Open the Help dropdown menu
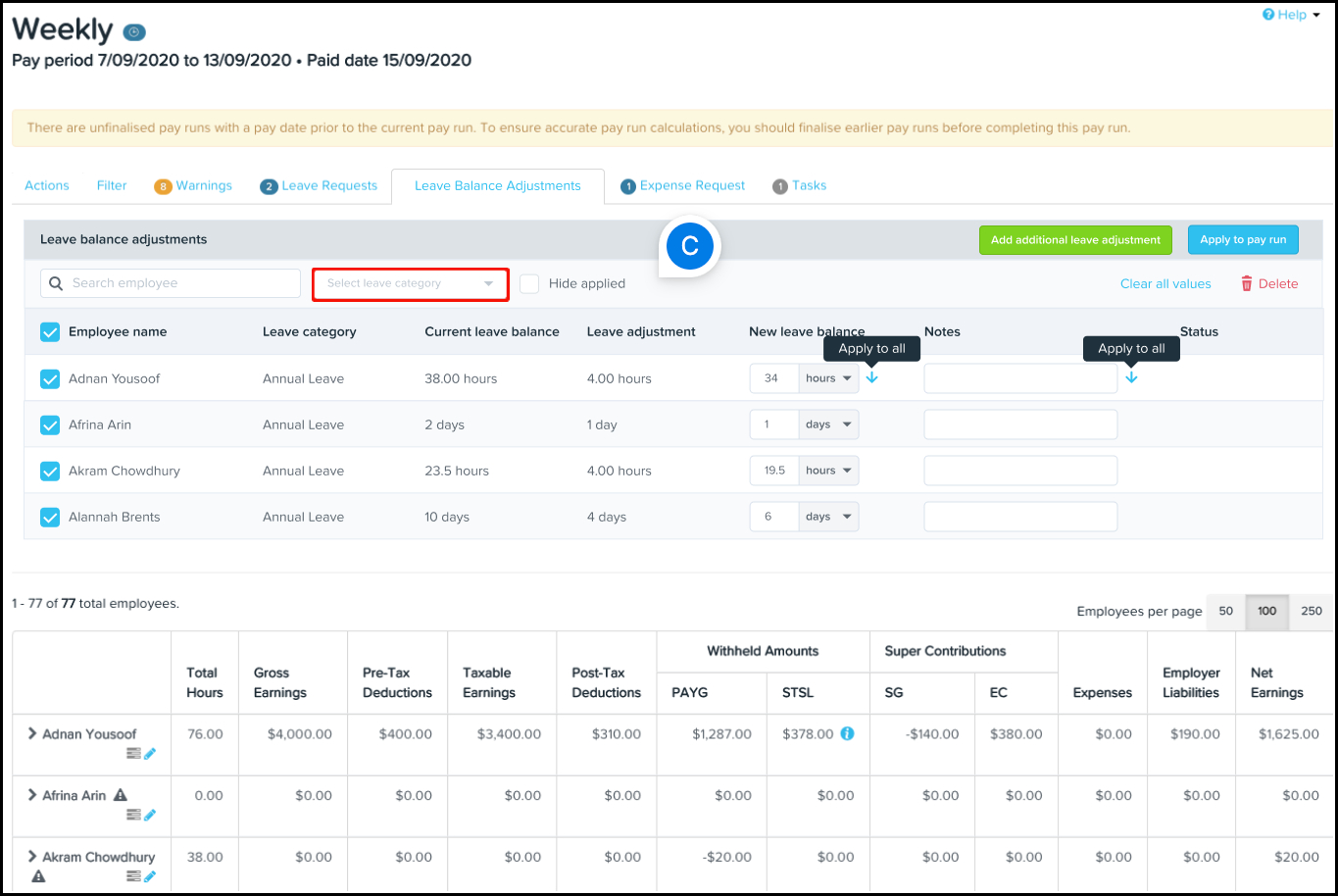The image size is (1338, 896). tap(1291, 15)
